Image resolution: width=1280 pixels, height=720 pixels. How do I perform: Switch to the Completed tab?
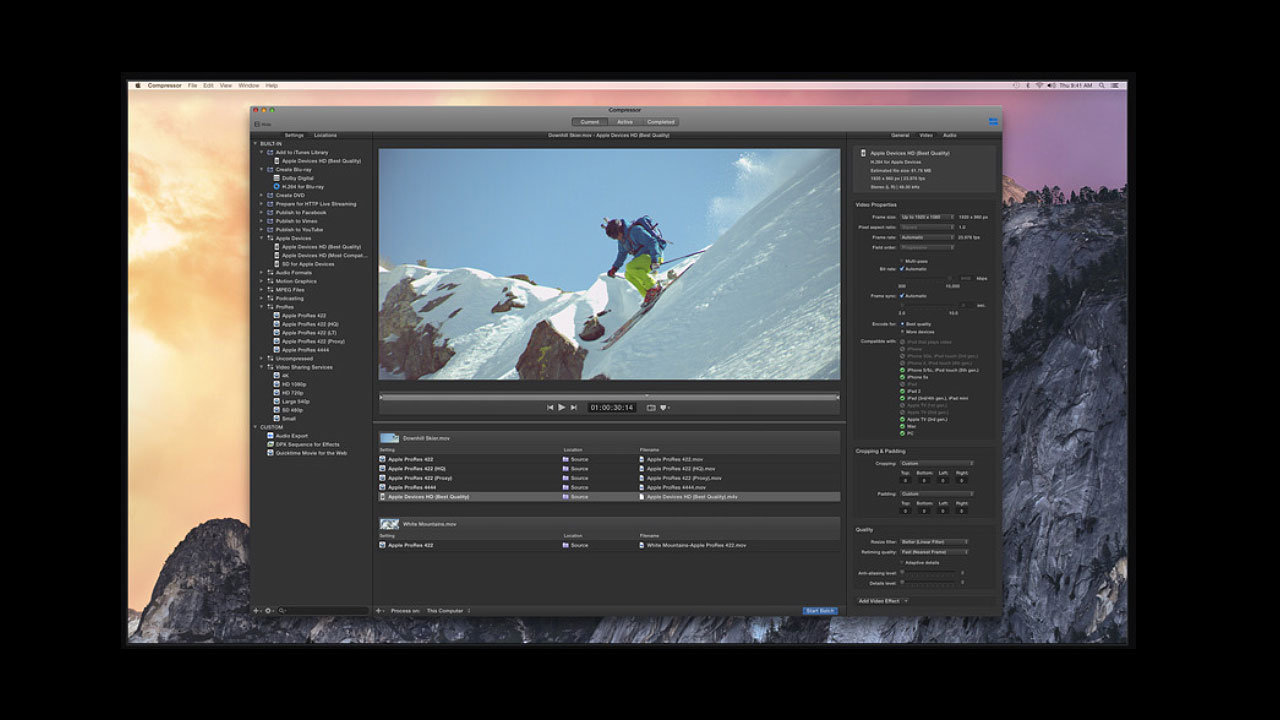(660, 122)
